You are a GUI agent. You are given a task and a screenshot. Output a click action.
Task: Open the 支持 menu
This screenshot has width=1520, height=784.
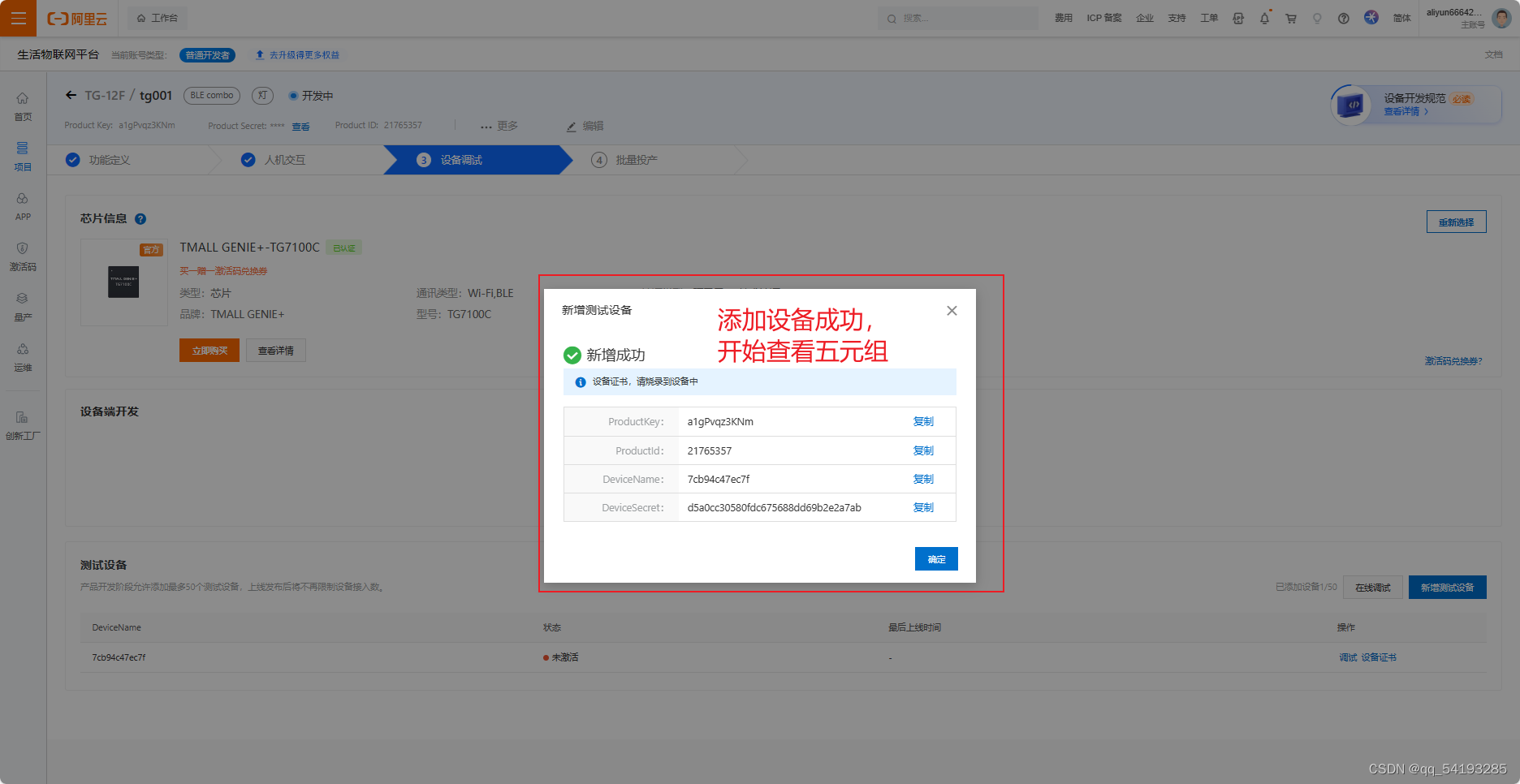pyautogui.click(x=1177, y=18)
